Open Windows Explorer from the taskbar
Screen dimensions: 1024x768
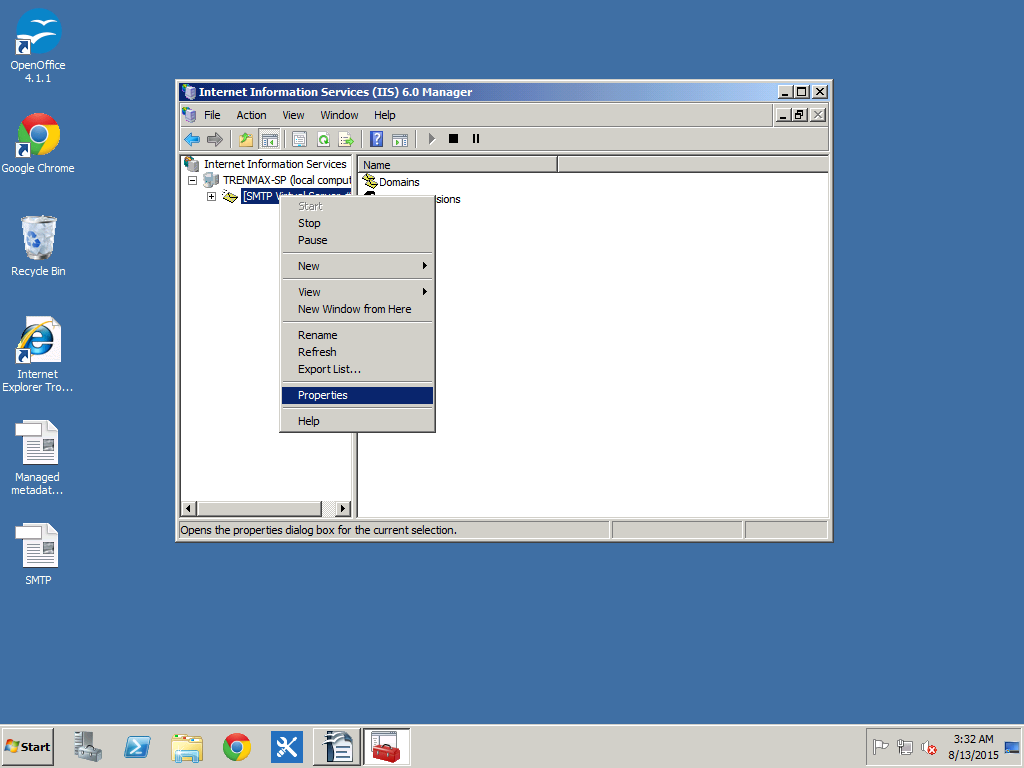pyautogui.click(x=187, y=746)
